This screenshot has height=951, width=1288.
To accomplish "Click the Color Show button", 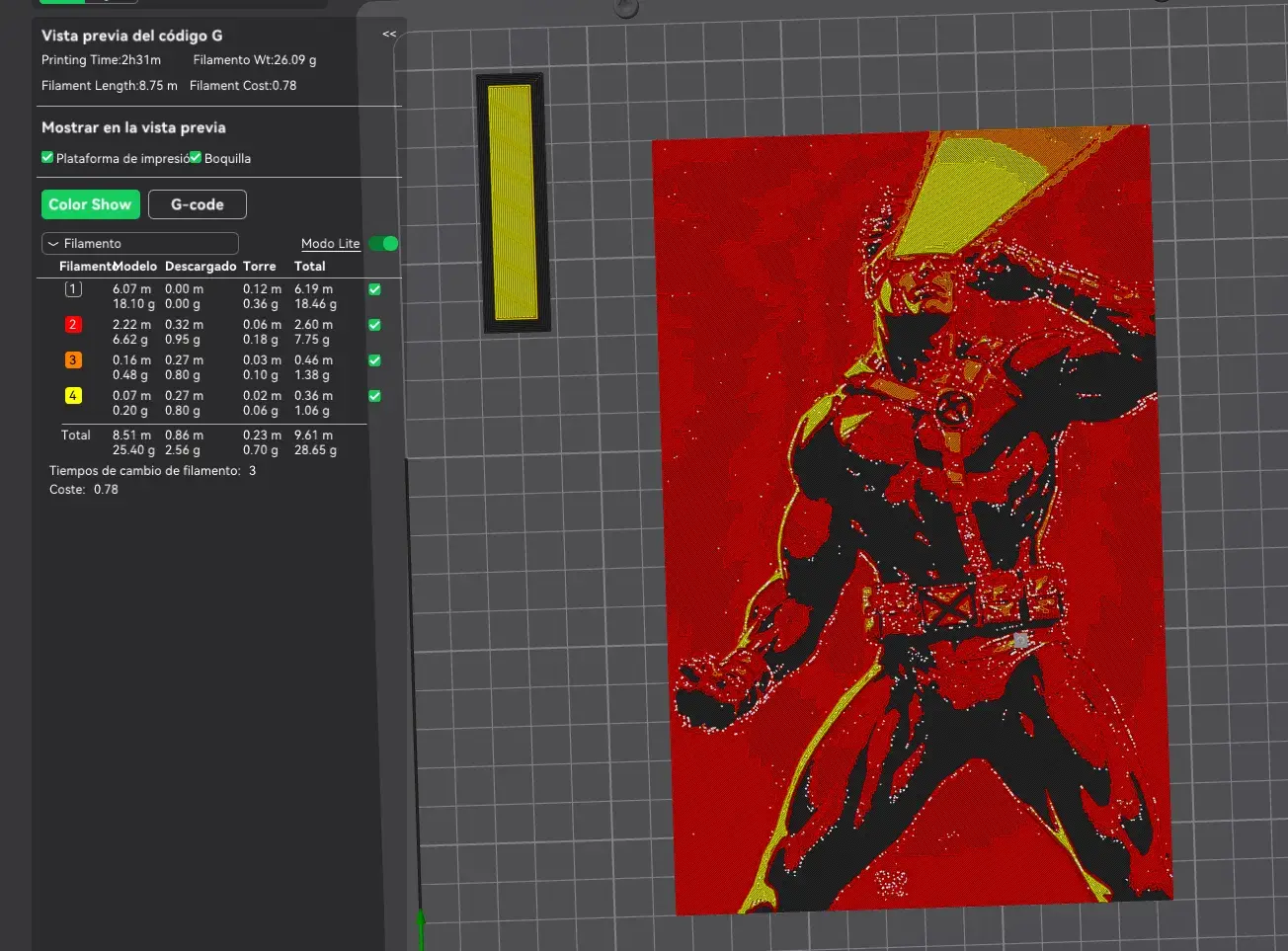I will (x=90, y=204).
